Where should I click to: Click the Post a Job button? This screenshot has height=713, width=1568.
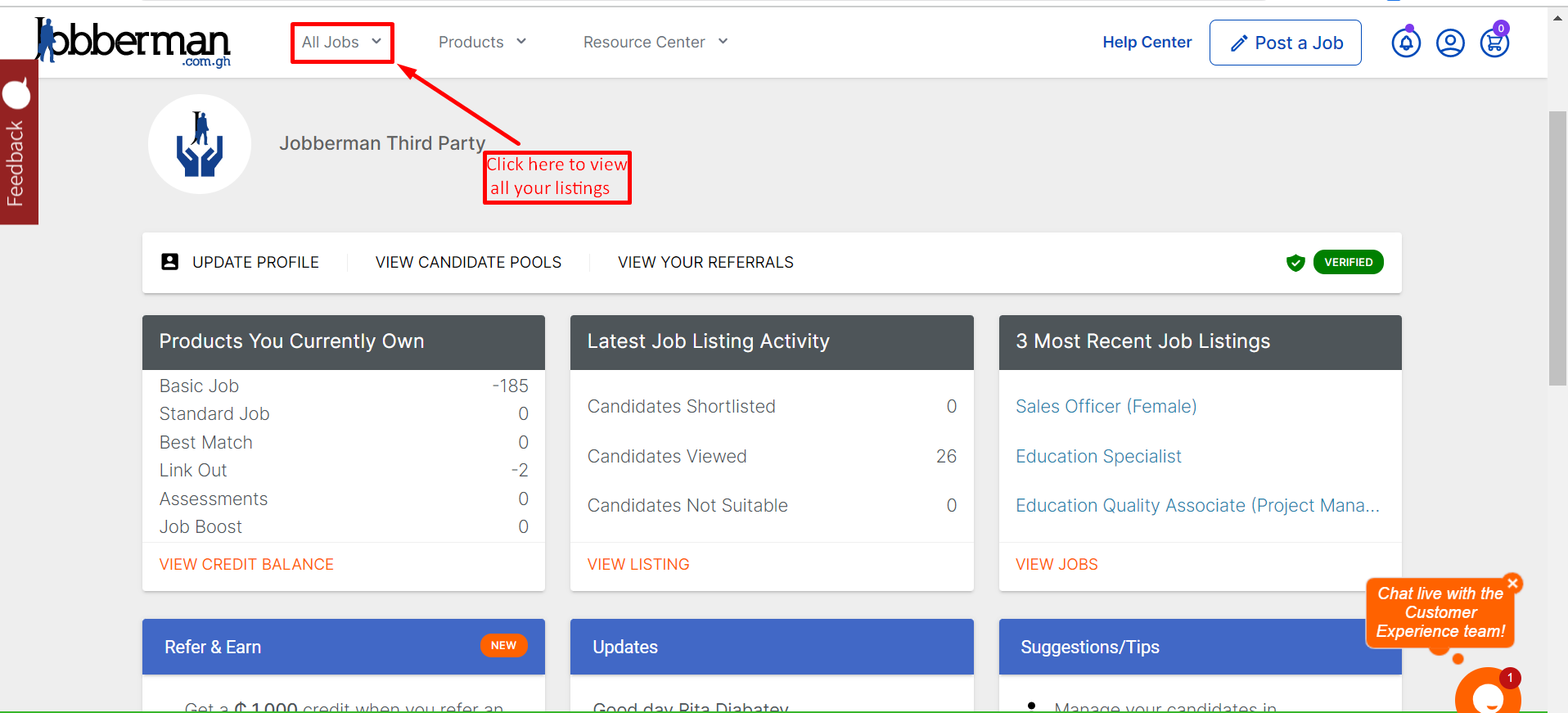point(1285,43)
